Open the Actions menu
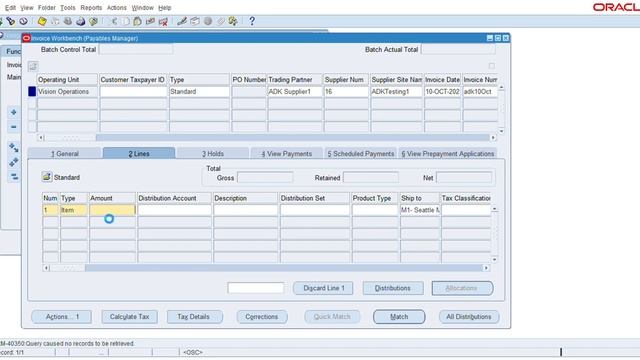 (117, 8)
